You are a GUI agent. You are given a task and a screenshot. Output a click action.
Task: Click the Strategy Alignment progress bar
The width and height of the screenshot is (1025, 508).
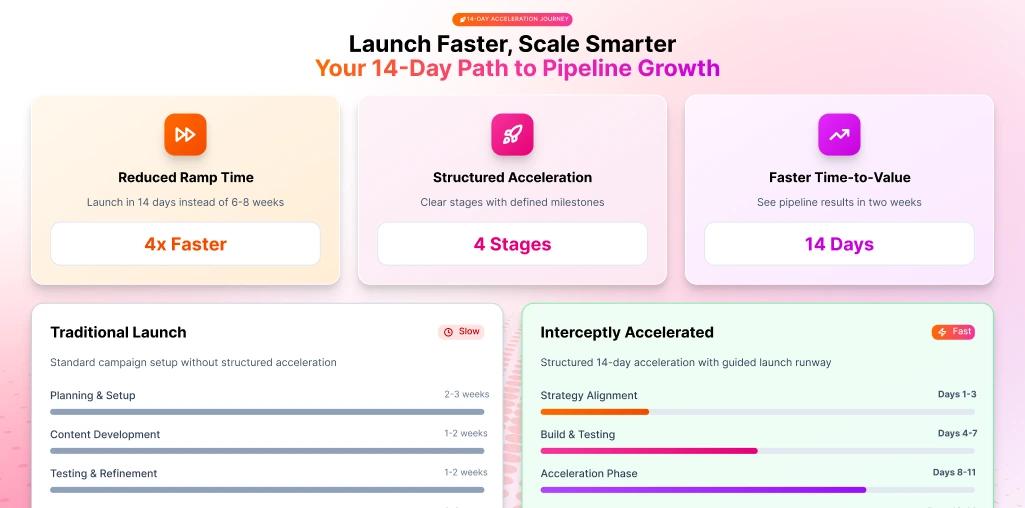(757, 412)
